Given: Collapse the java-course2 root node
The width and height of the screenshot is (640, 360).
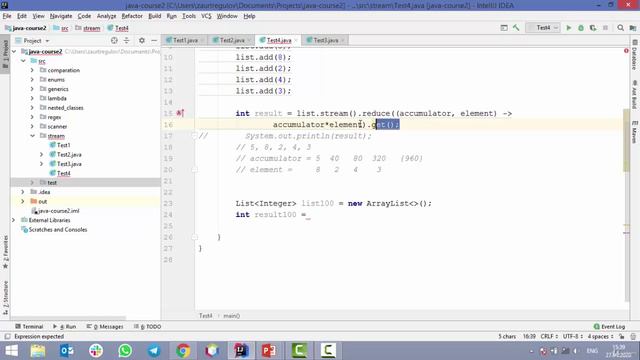Looking at the screenshot, I should tap(15, 51).
